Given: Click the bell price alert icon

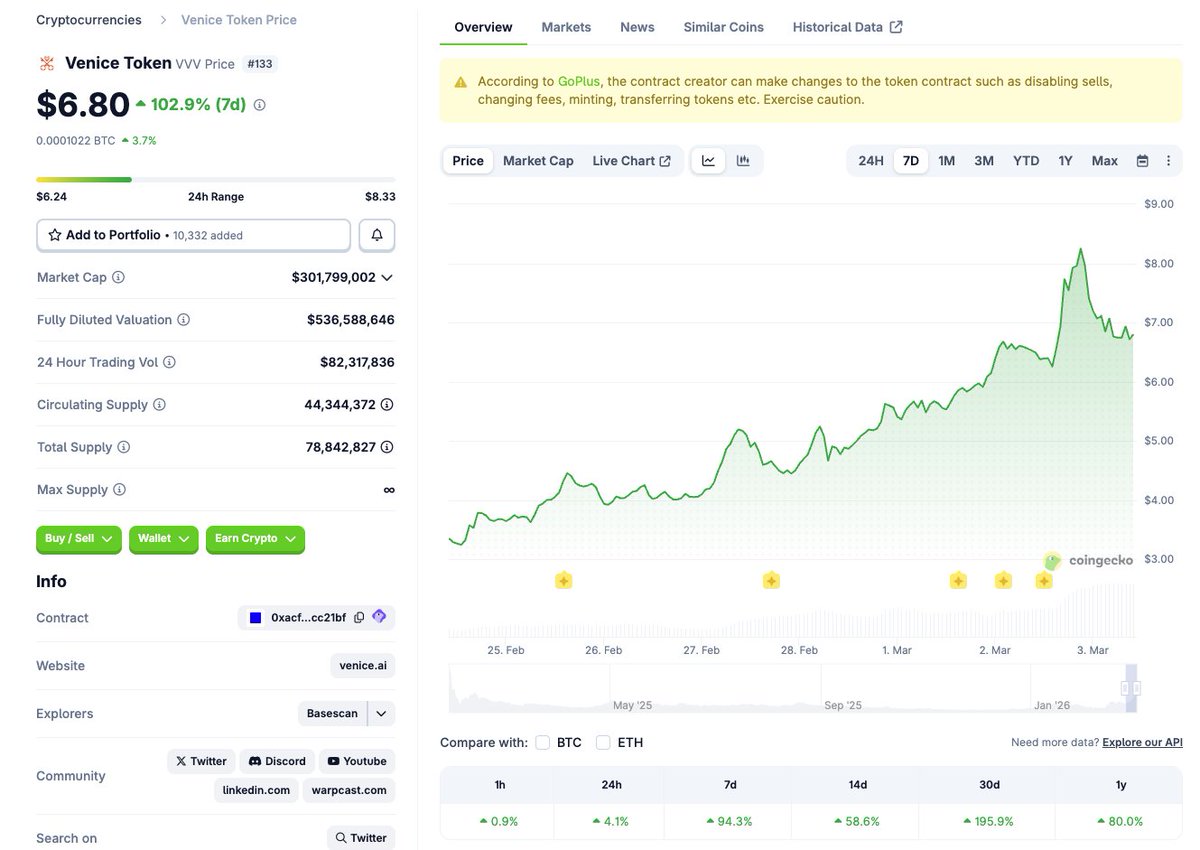Looking at the screenshot, I should coord(377,235).
